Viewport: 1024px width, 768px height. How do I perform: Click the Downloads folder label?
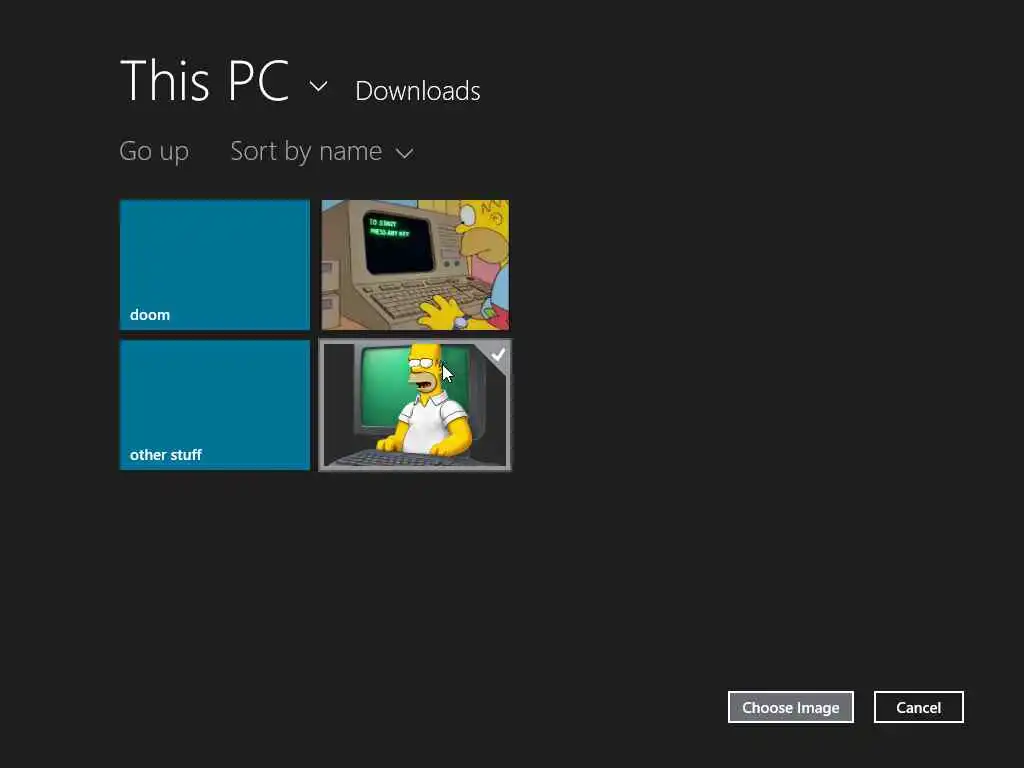coord(418,91)
